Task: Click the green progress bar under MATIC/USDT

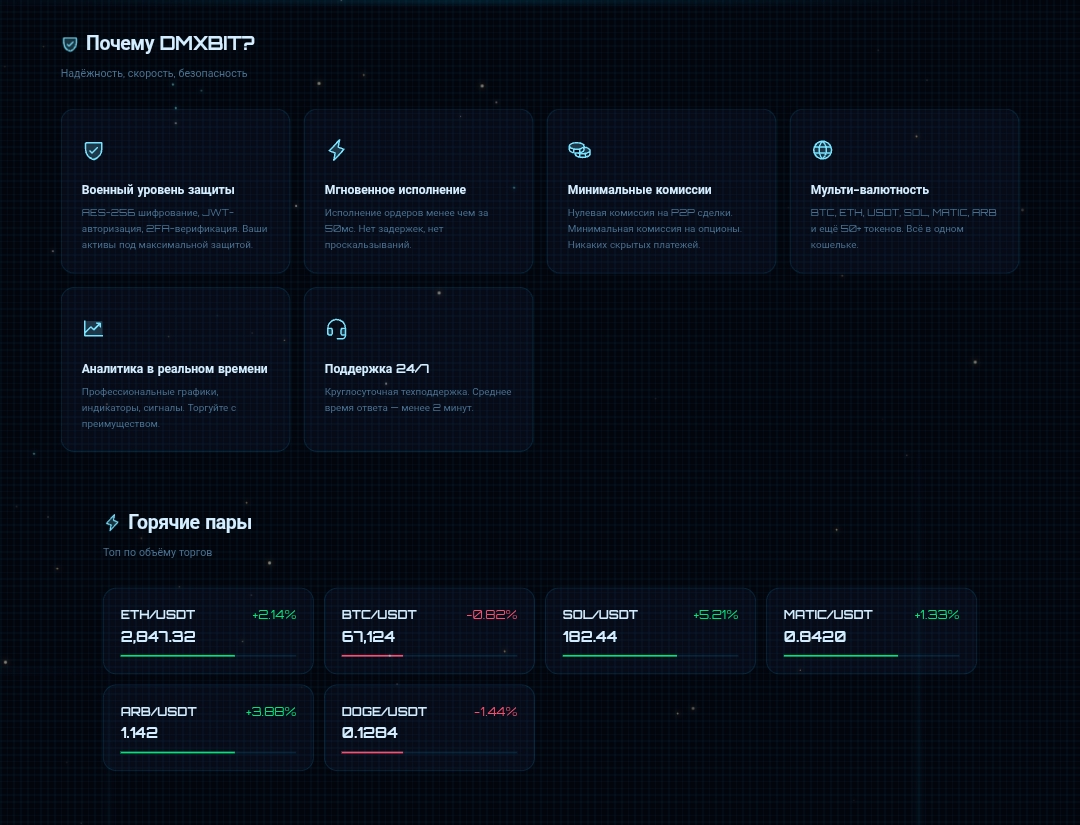Action: click(x=841, y=656)
